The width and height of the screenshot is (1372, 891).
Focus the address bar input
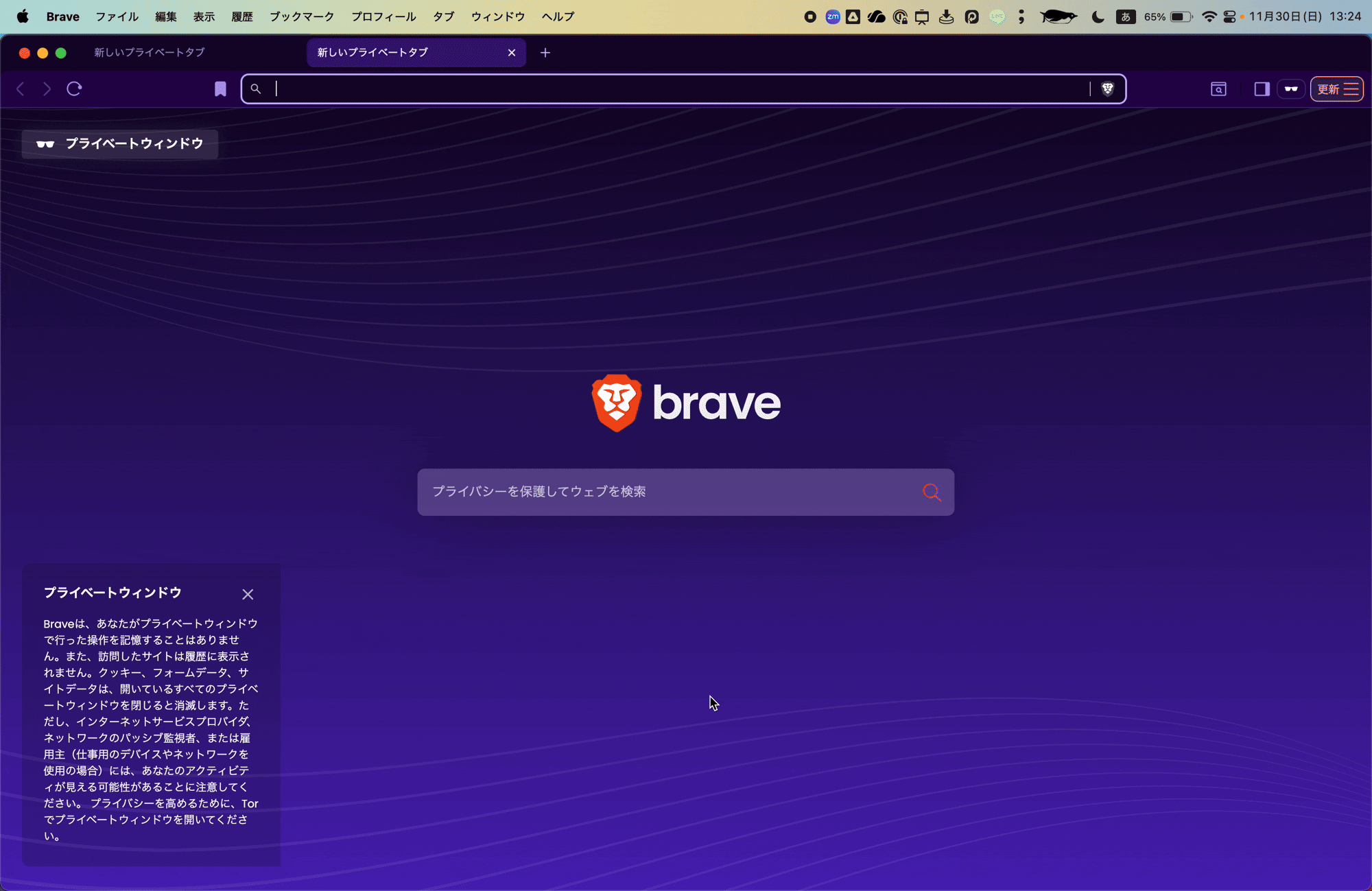[679, 88]
